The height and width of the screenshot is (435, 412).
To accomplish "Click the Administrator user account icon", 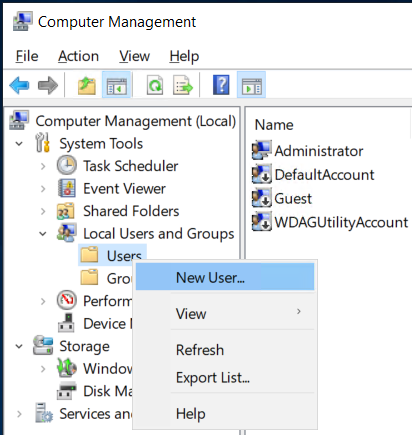I will [262, 150].
